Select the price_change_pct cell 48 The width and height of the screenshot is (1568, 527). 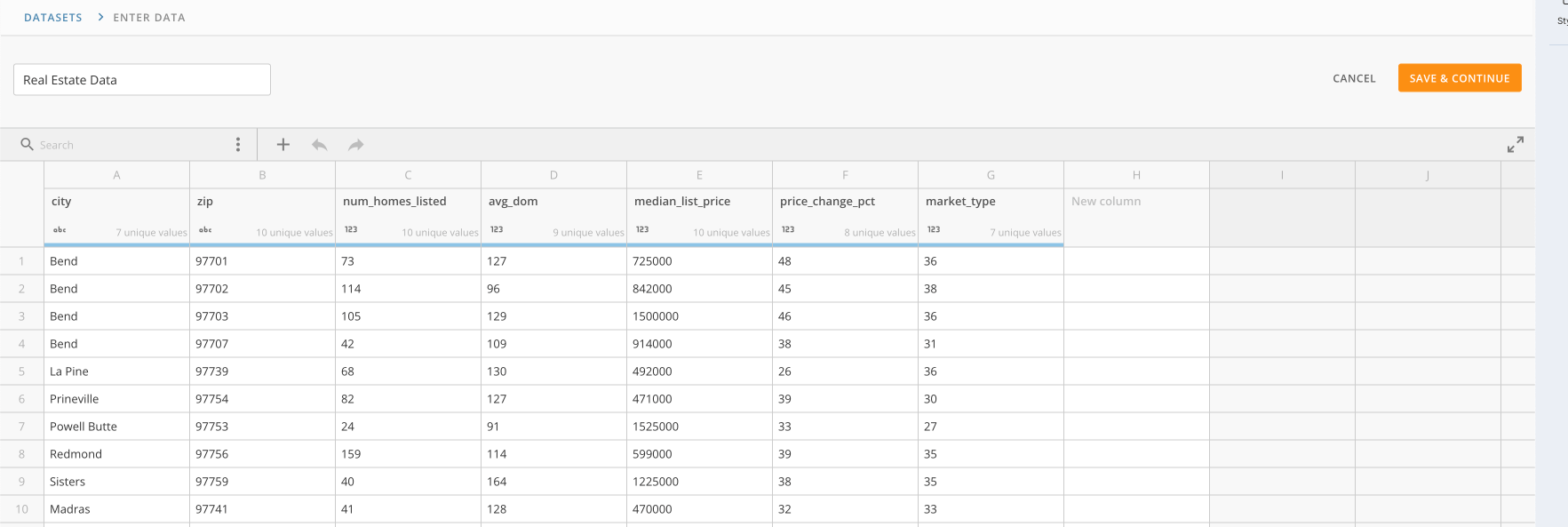[845, 261]
